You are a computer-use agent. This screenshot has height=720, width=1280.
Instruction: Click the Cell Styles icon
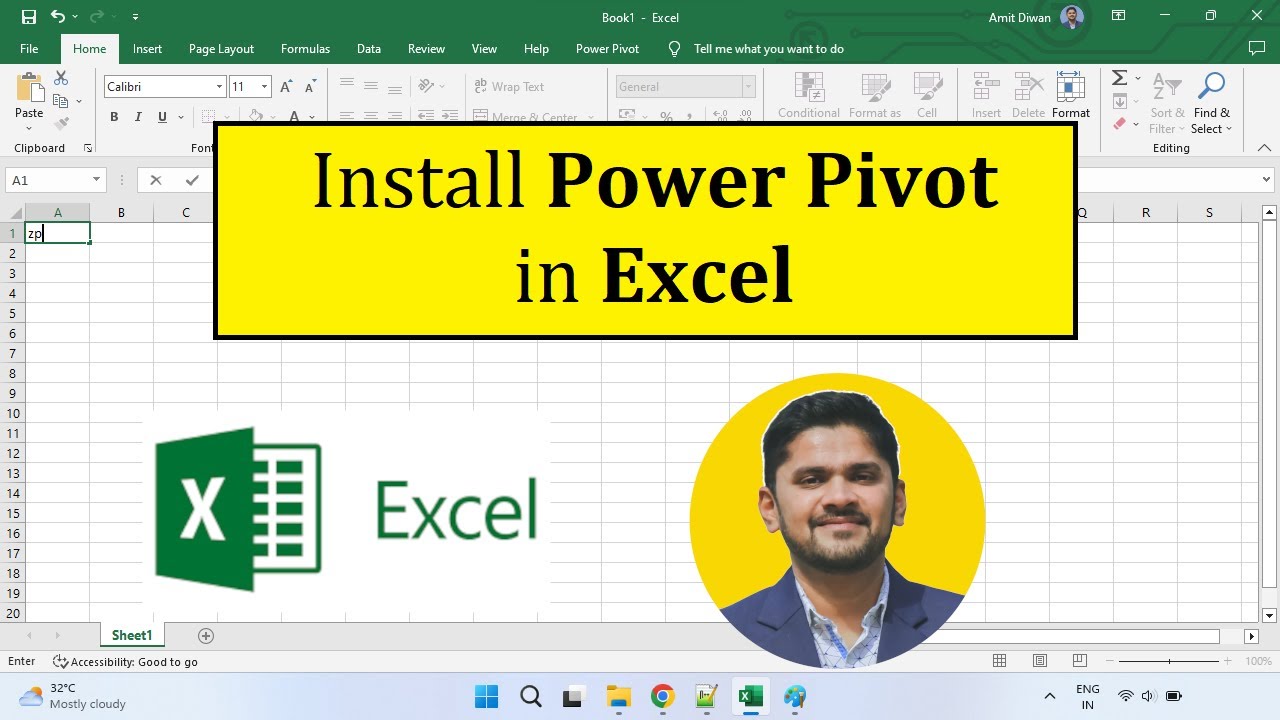(x=927, y=88)
